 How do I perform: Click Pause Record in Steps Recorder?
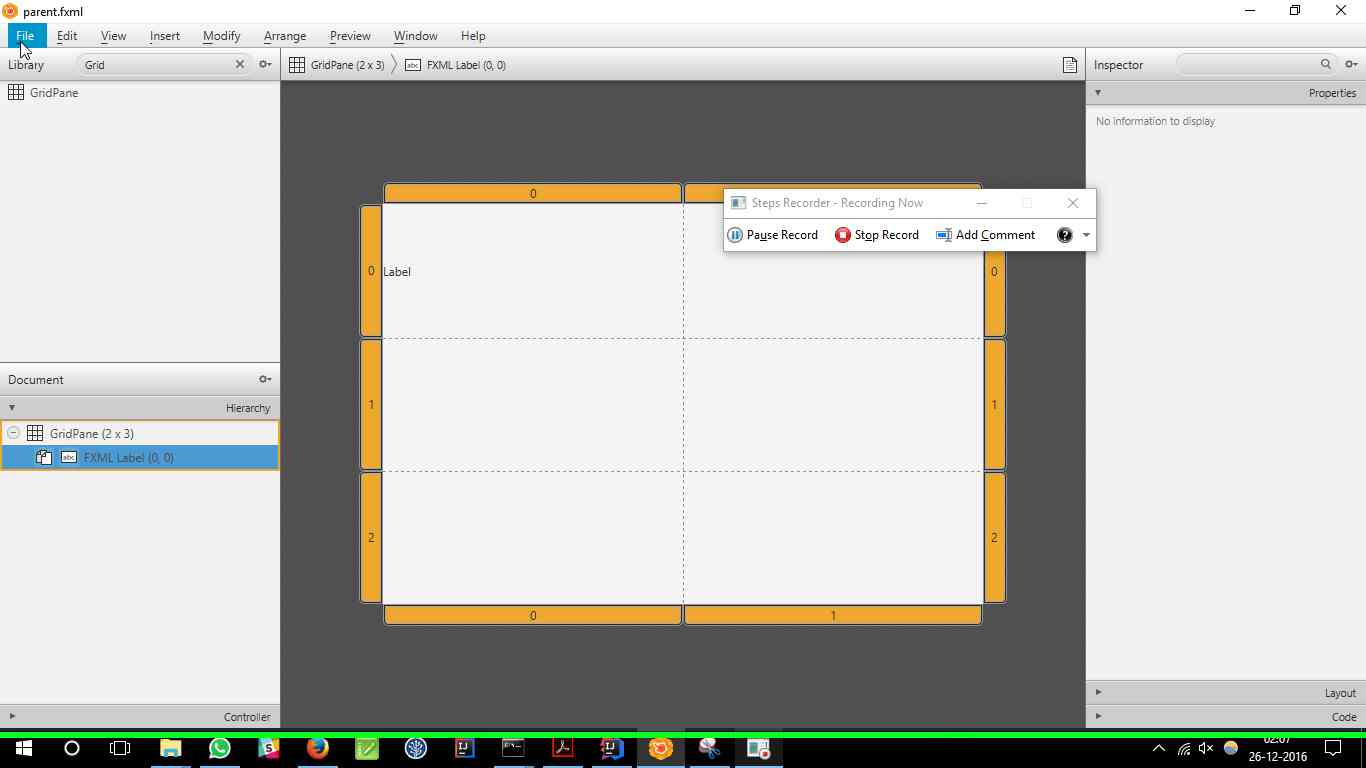coord(773,235)
